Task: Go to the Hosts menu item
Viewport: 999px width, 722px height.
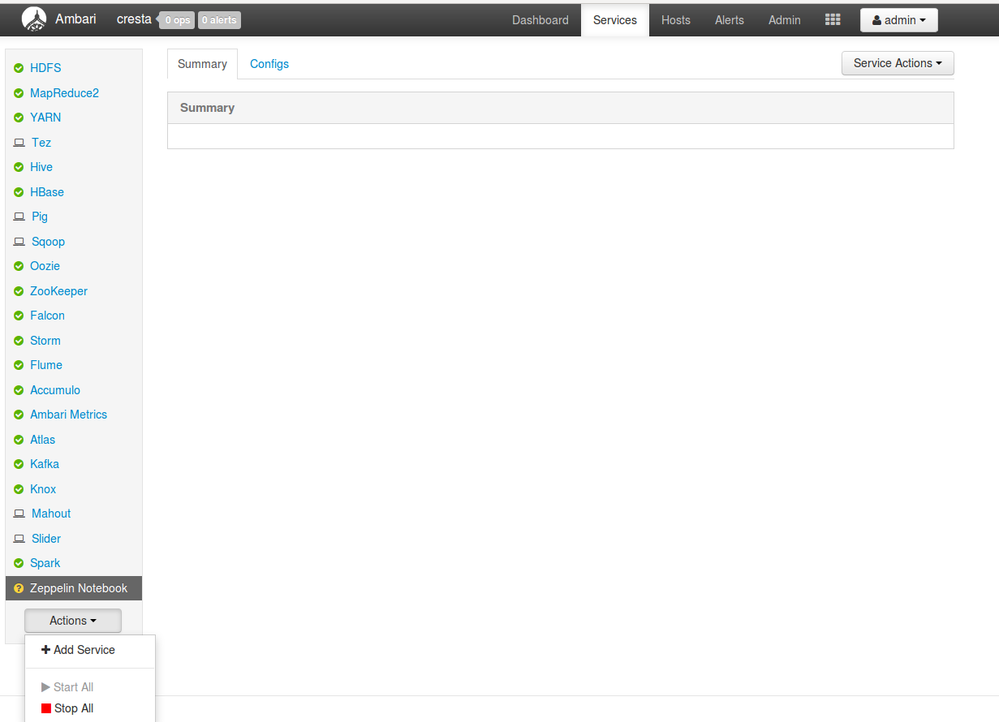Action: pos(675,20)
